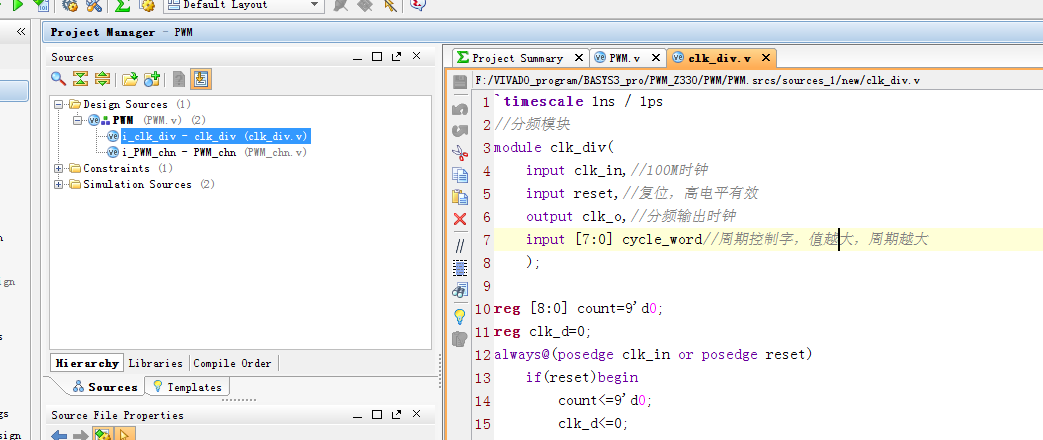Click the search icon in Sources panel

point(59,79)
